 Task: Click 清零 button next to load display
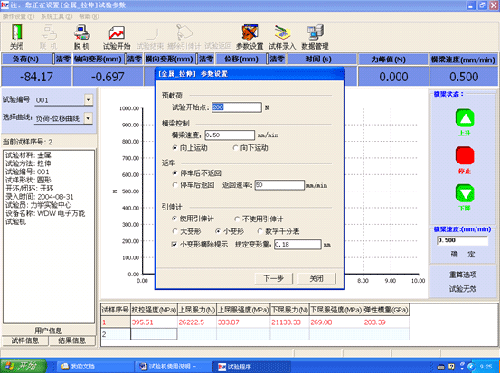pyautogui.click(x=63, y=59)
